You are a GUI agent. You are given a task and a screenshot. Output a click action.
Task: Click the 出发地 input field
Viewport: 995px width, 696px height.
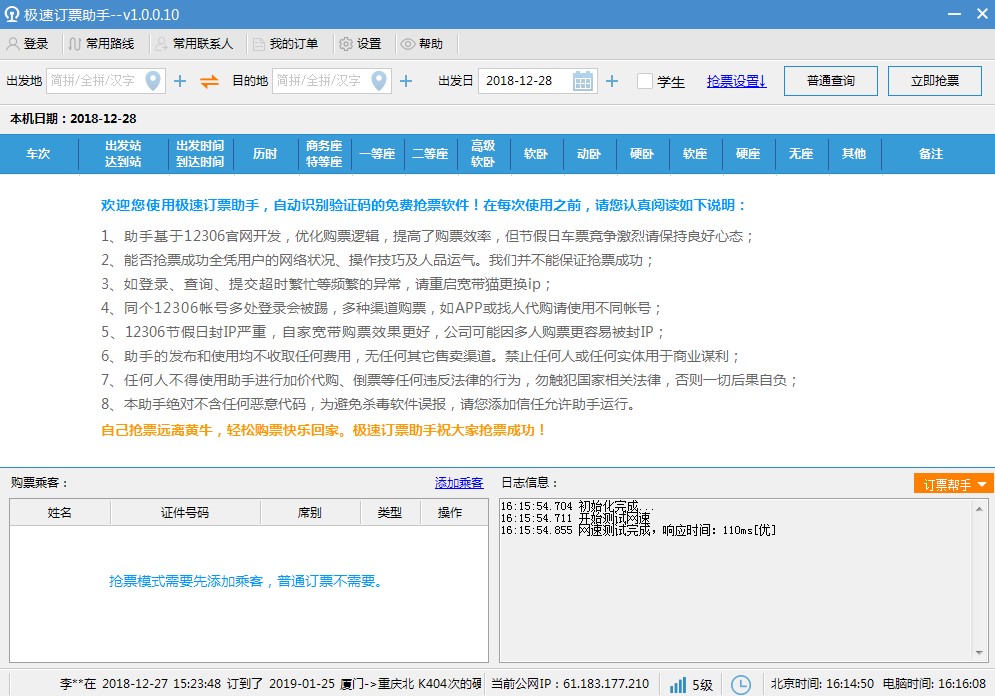point(95,81)
